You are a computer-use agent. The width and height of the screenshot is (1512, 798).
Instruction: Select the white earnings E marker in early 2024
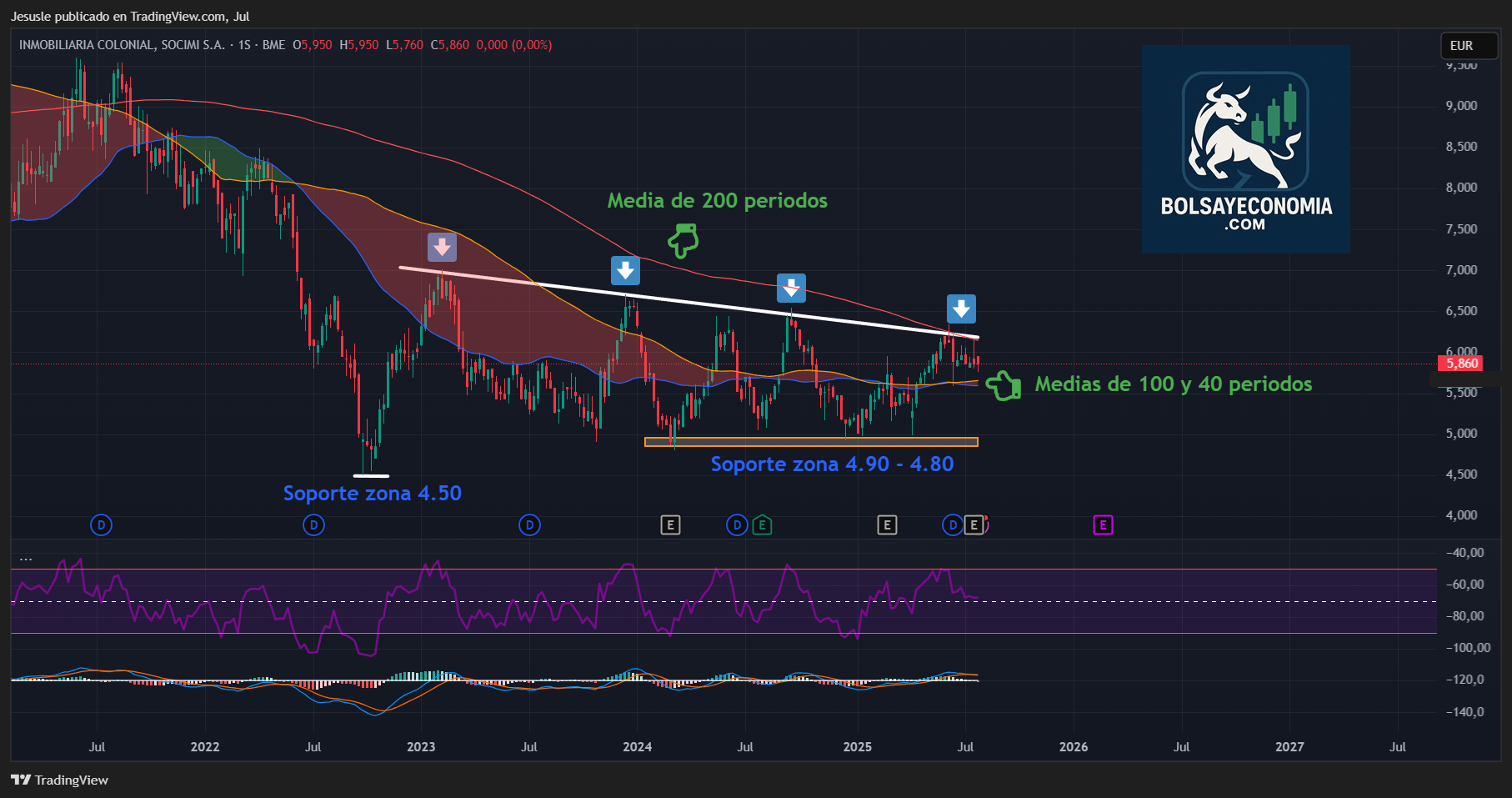click(x=670, y=524)
